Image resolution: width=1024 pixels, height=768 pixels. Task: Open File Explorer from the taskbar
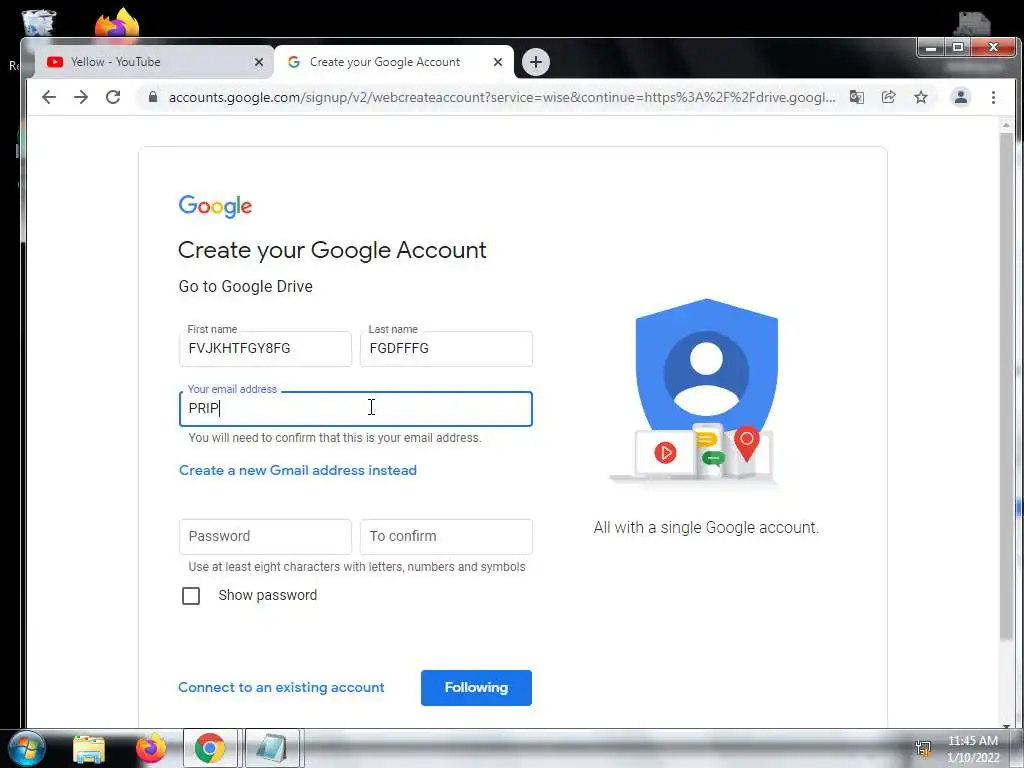[x=89, y=749]
